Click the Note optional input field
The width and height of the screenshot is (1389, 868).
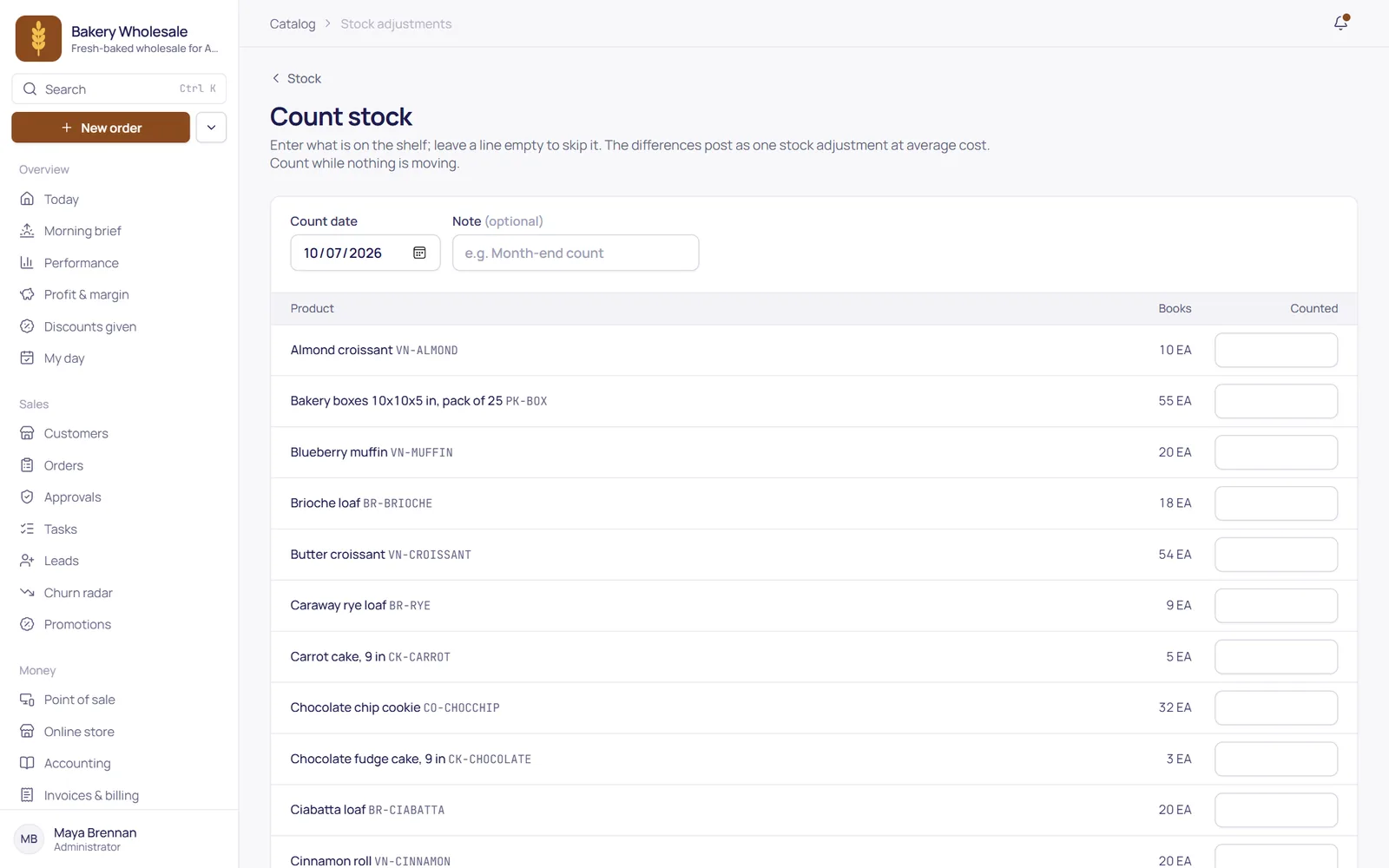576,253
